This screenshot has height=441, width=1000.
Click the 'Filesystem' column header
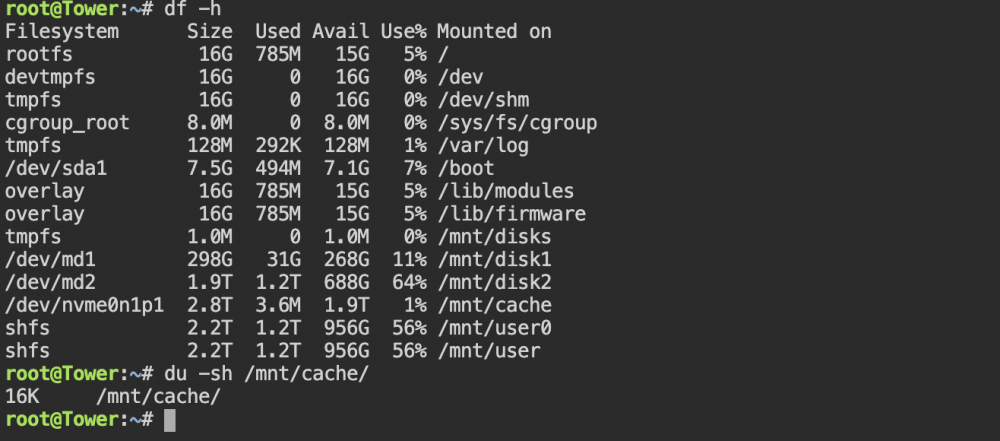(x=62, y=32)
